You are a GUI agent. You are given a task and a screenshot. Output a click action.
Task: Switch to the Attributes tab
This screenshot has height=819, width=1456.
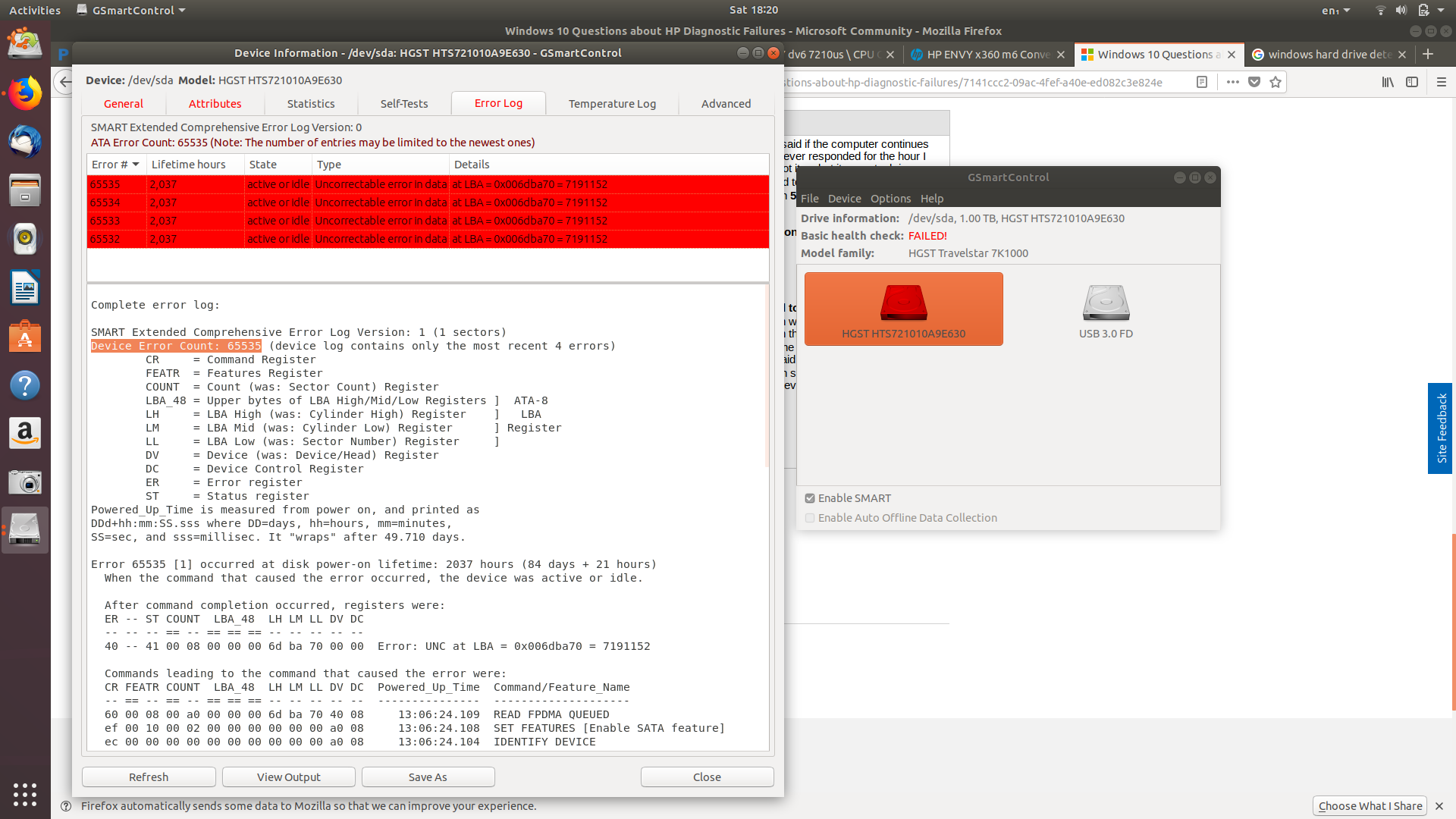[x=215, y=104]
